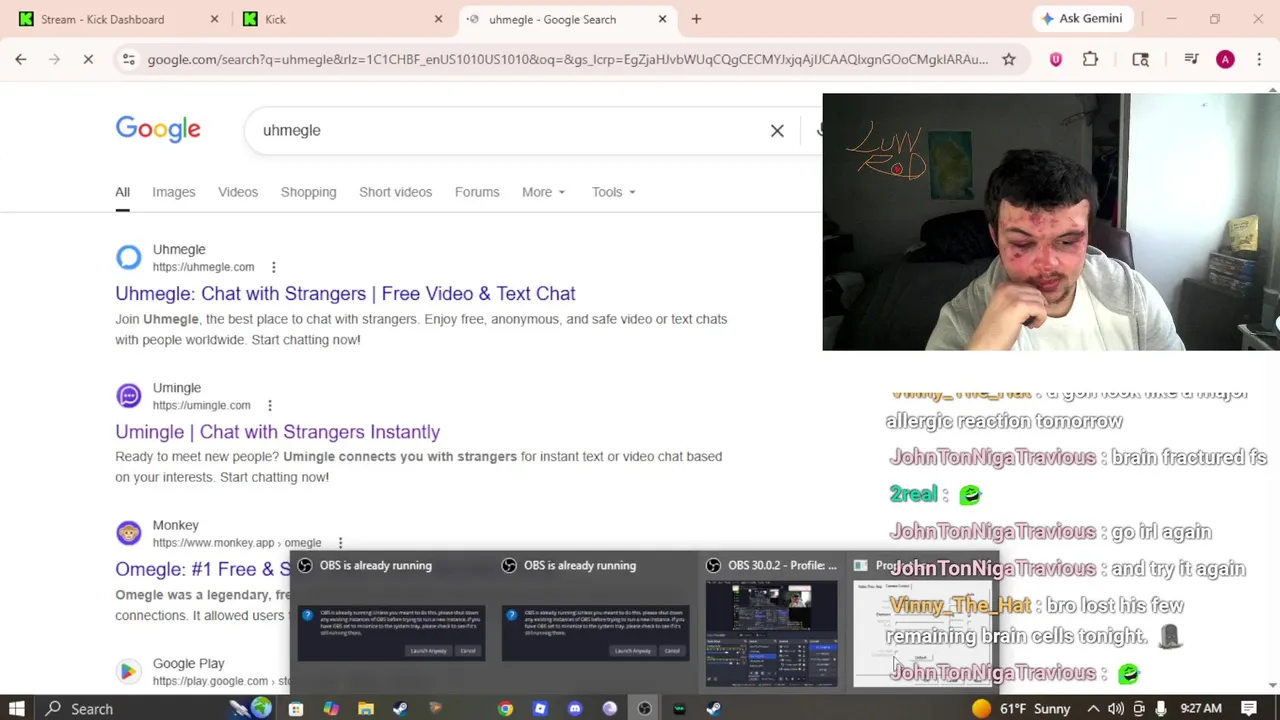Switch to Stream - Kick Dashboard tab
The width and height of the screenshot is (1280, 720).
coord(116,19)
